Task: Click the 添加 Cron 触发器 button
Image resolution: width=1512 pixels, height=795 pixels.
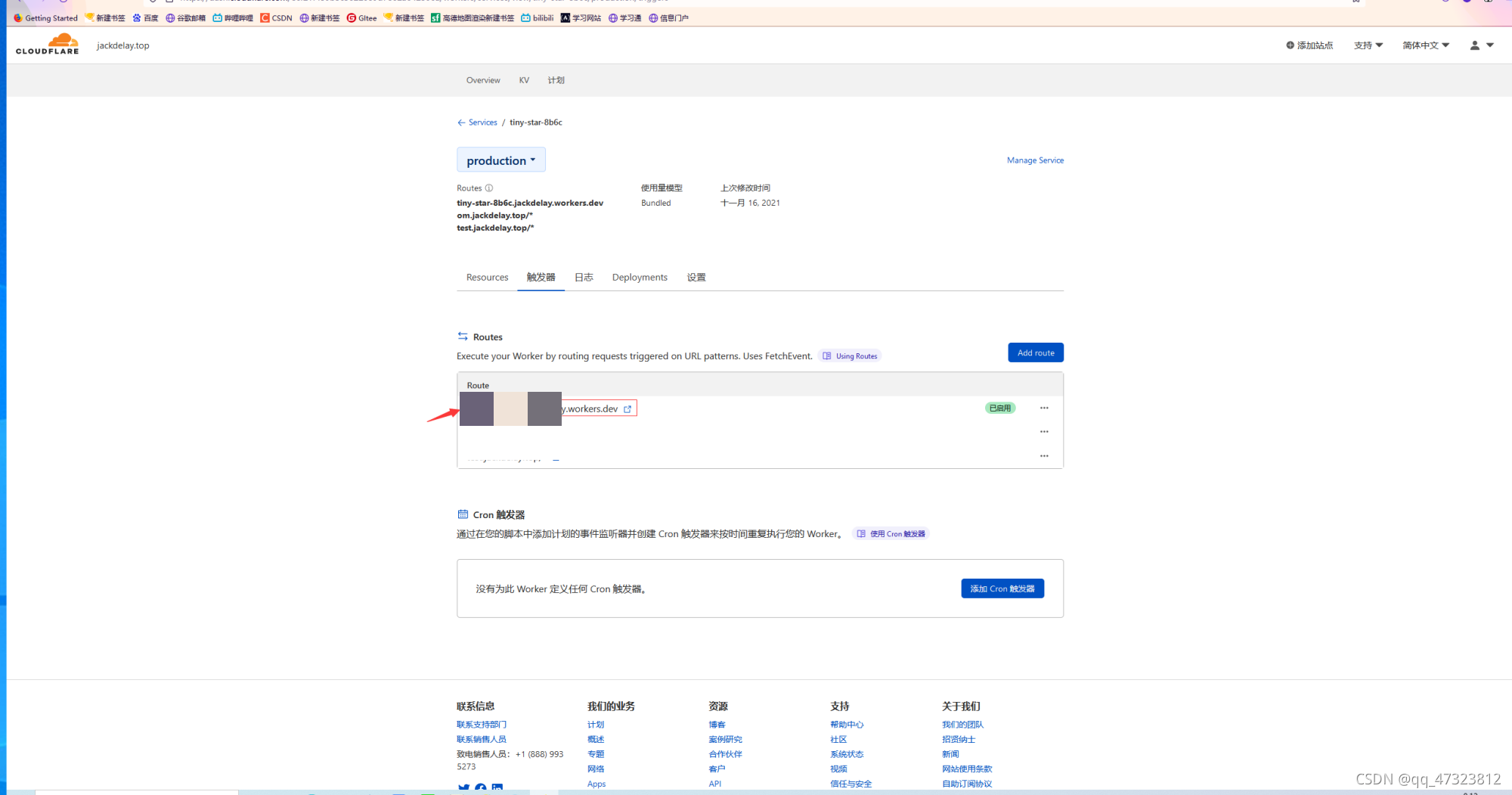Action: (x=1002, y=588)
